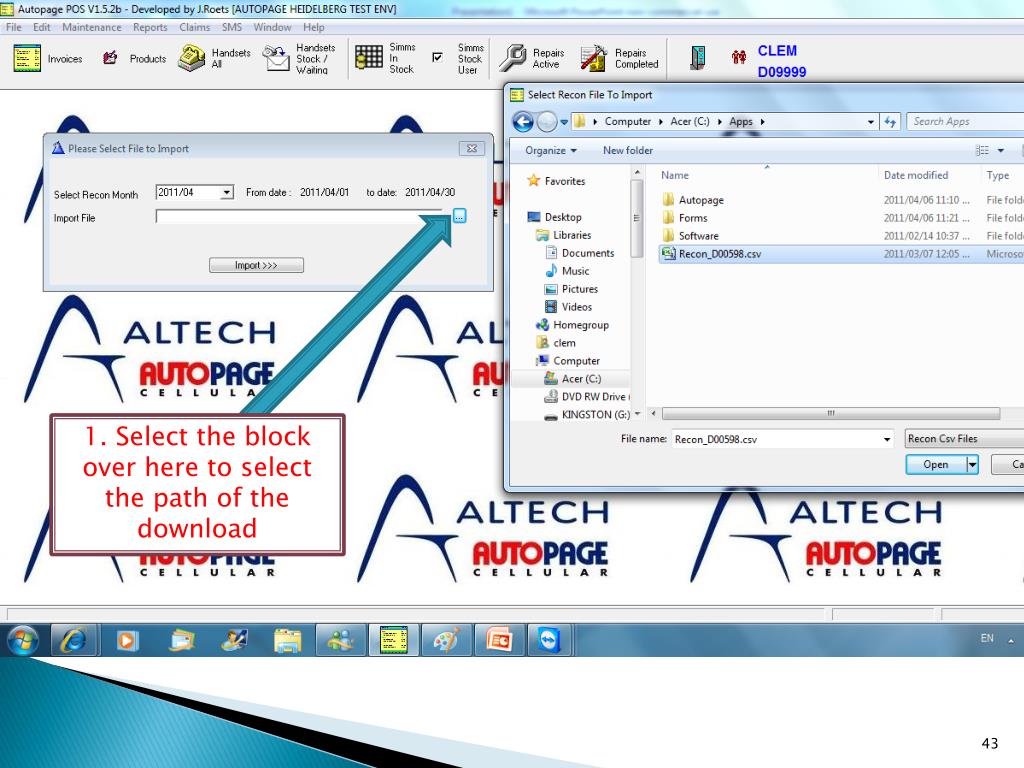Open the Edit menu

click(x=42, y=27)
